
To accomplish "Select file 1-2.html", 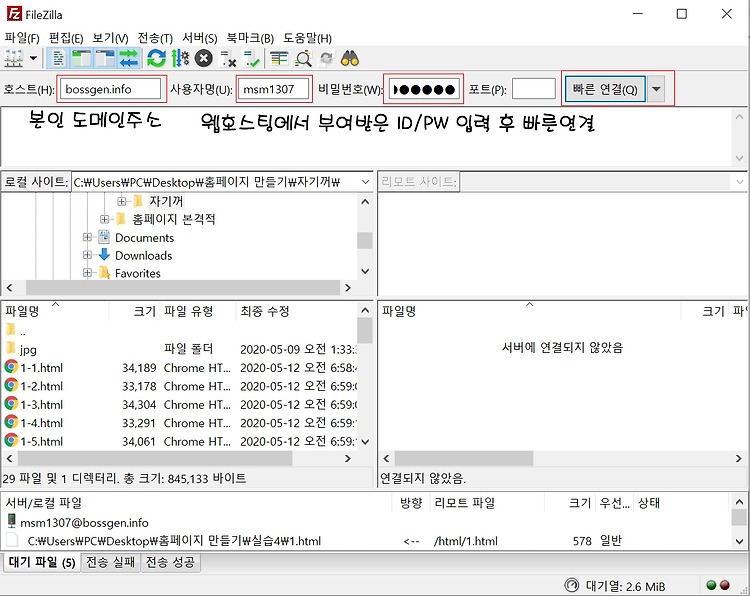I will [x=179, y=386].
